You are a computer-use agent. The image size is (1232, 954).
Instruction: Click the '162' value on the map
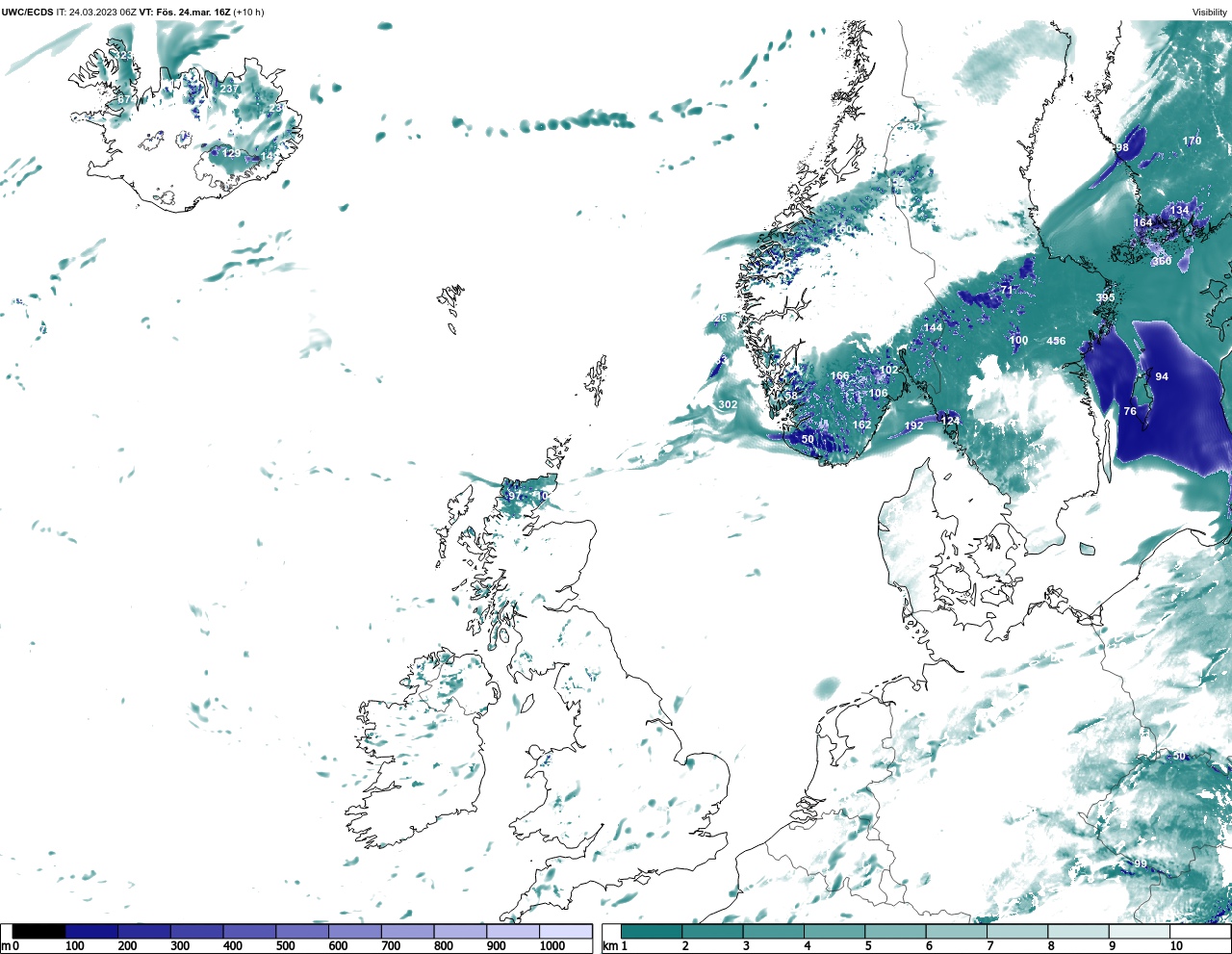click(x=861, y=425)
